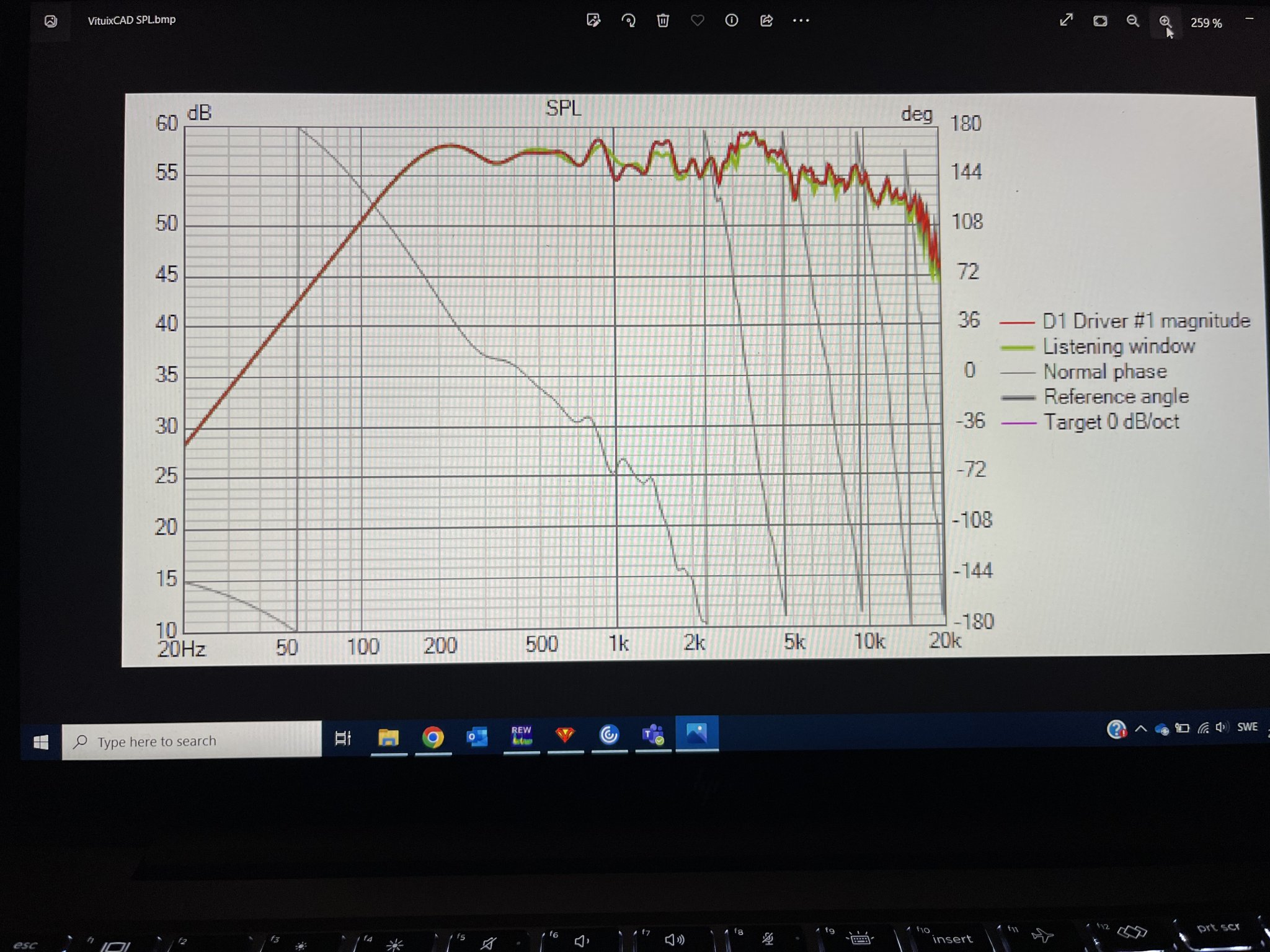Open the volume tray icon
Viewport: 1270px width, 952px height.
[x=1221, y=727]
